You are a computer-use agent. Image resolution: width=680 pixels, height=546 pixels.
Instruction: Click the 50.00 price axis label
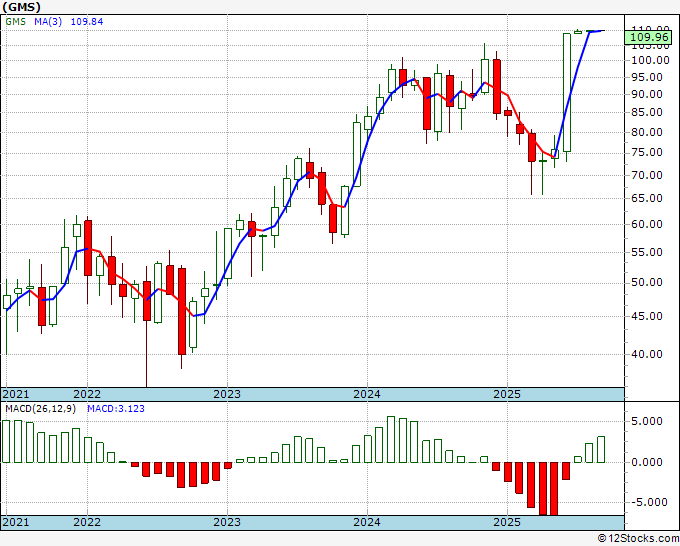[x=647, y=282]
